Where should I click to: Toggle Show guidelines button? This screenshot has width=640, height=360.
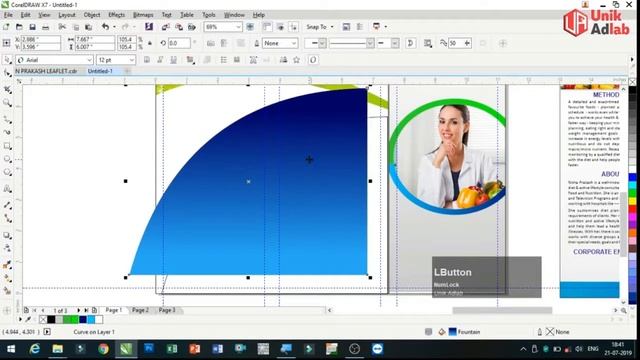tap(293, 27)
